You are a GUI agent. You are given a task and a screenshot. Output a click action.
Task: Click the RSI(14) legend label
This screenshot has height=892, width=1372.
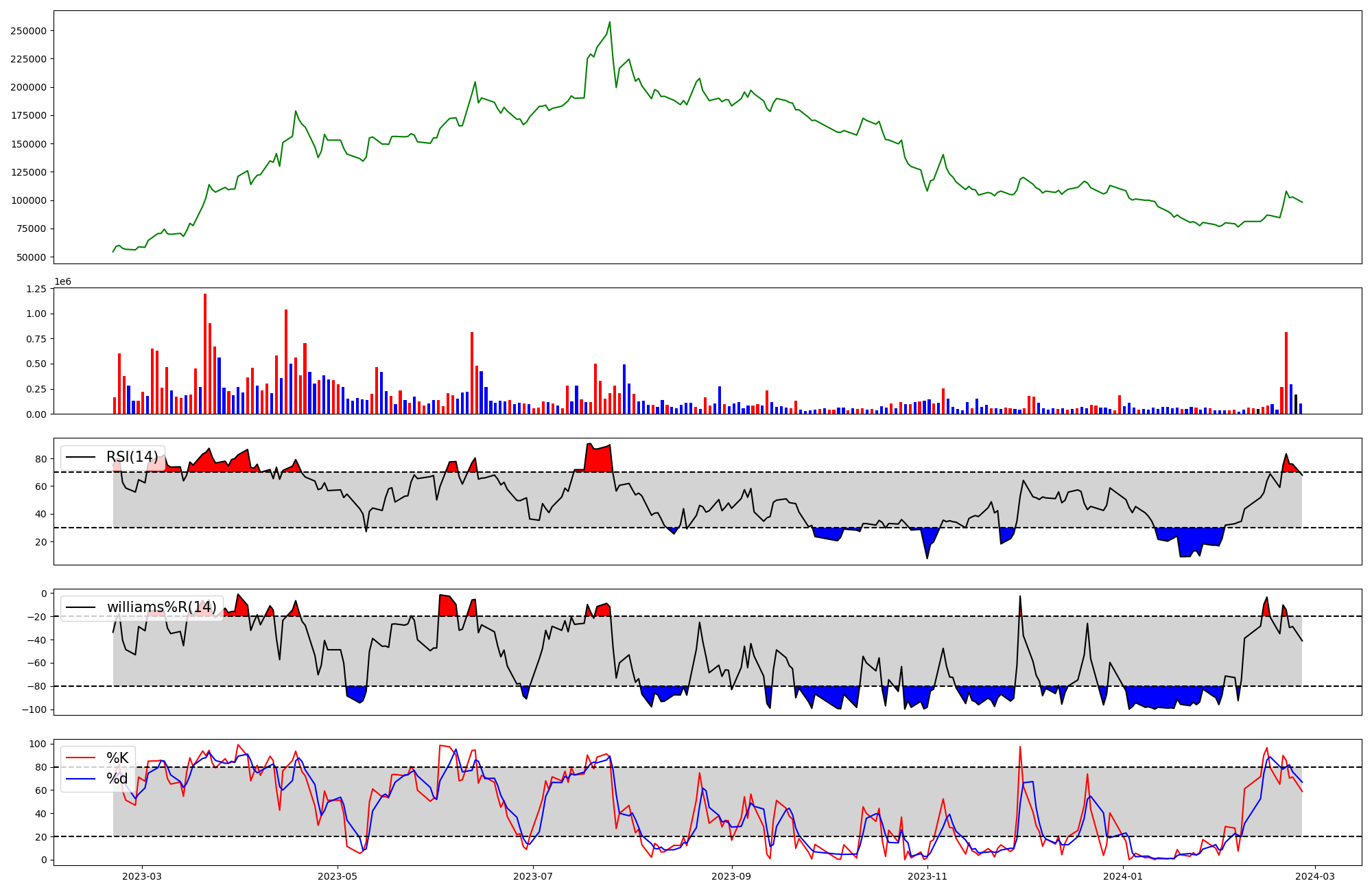tap(132, 457)
